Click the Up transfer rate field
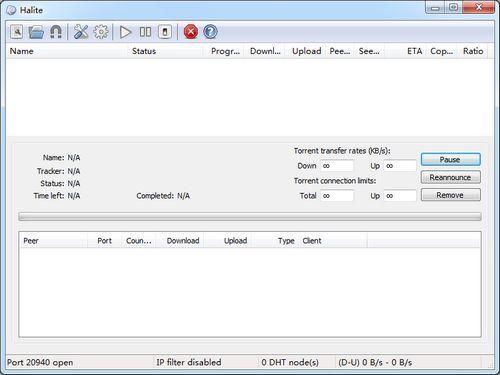The image size is (500, 375). pos(400,166)
